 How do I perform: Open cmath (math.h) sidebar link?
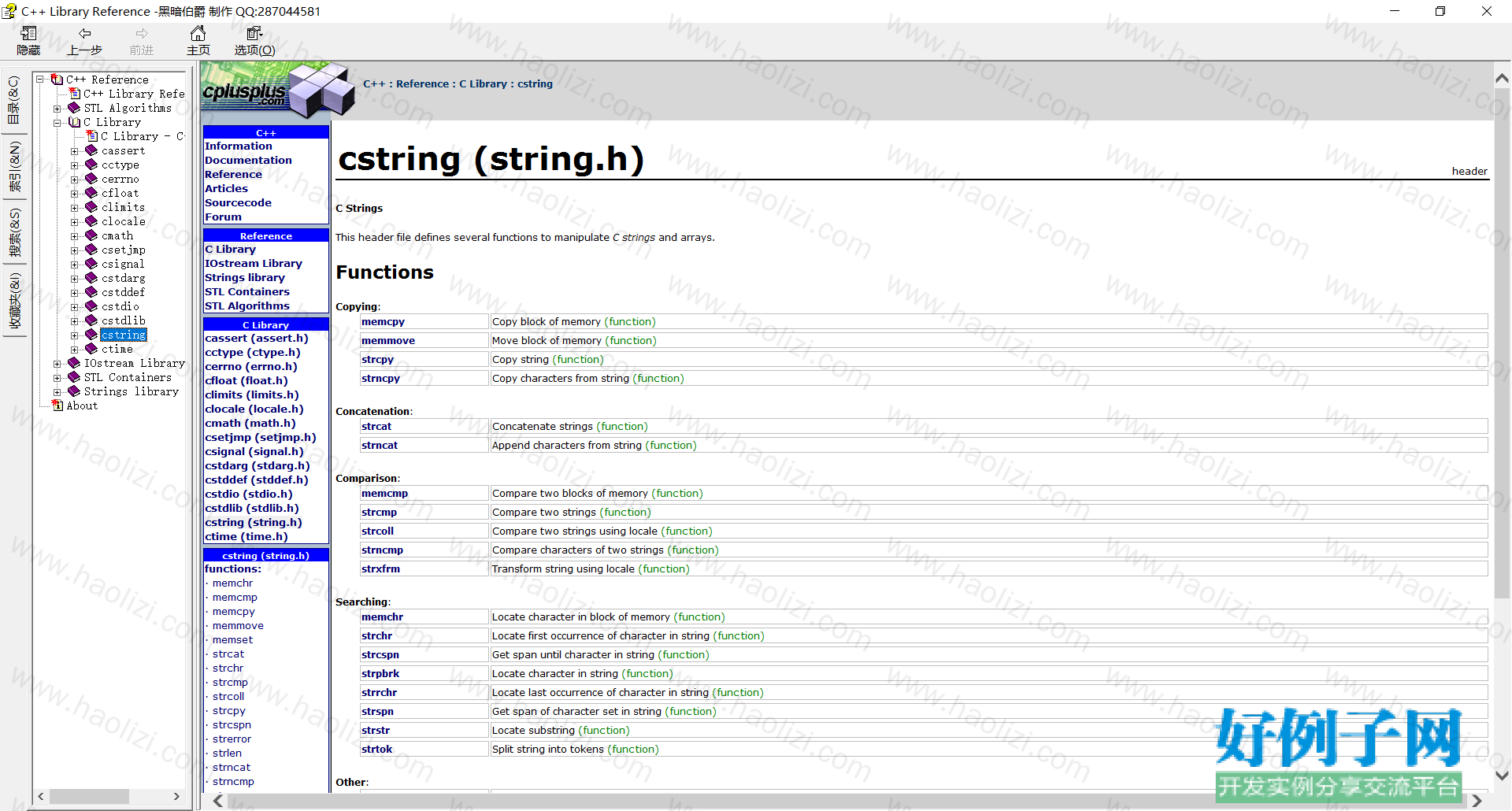pyautogui.click(x=250, y=423)
